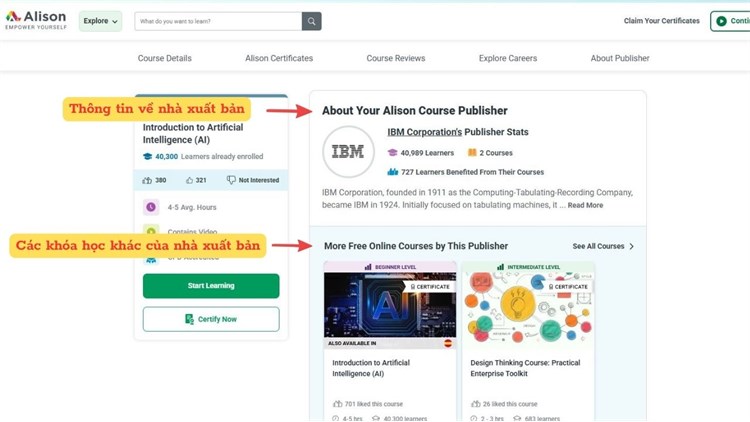Click 'About Your Alison Course Publisher' heading
This screenshot has height=422, width=750.
415,111
